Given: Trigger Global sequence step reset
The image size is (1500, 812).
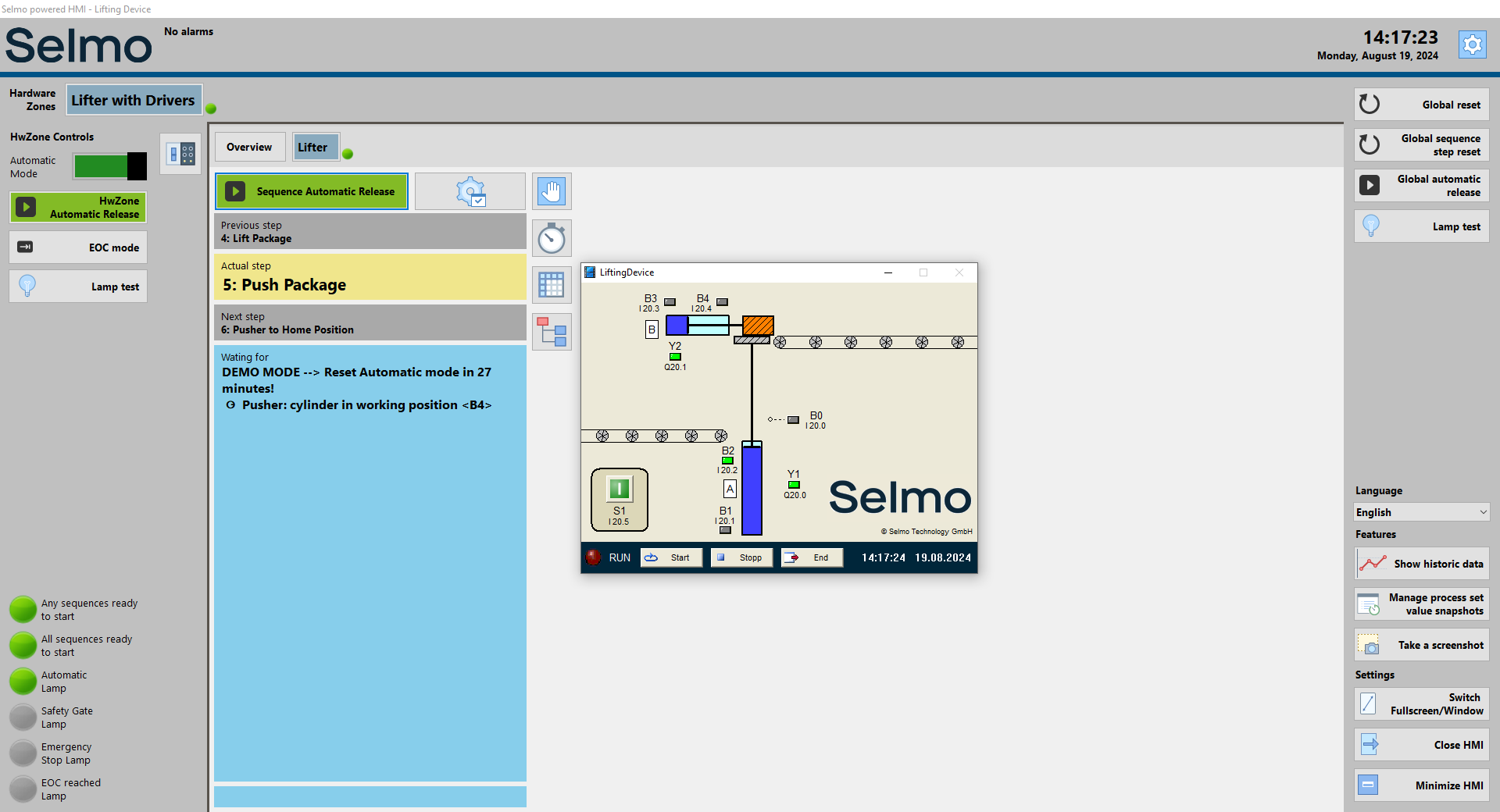Looking at the screenshot, I should coord(1421,145).
